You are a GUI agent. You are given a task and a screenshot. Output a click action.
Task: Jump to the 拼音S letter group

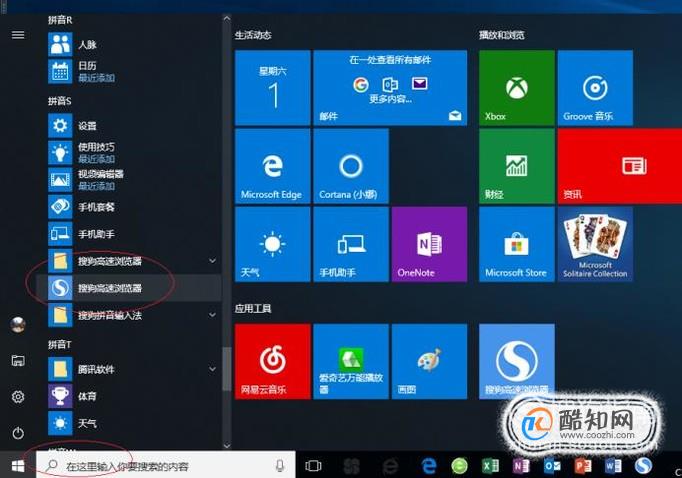coord(60,101)
